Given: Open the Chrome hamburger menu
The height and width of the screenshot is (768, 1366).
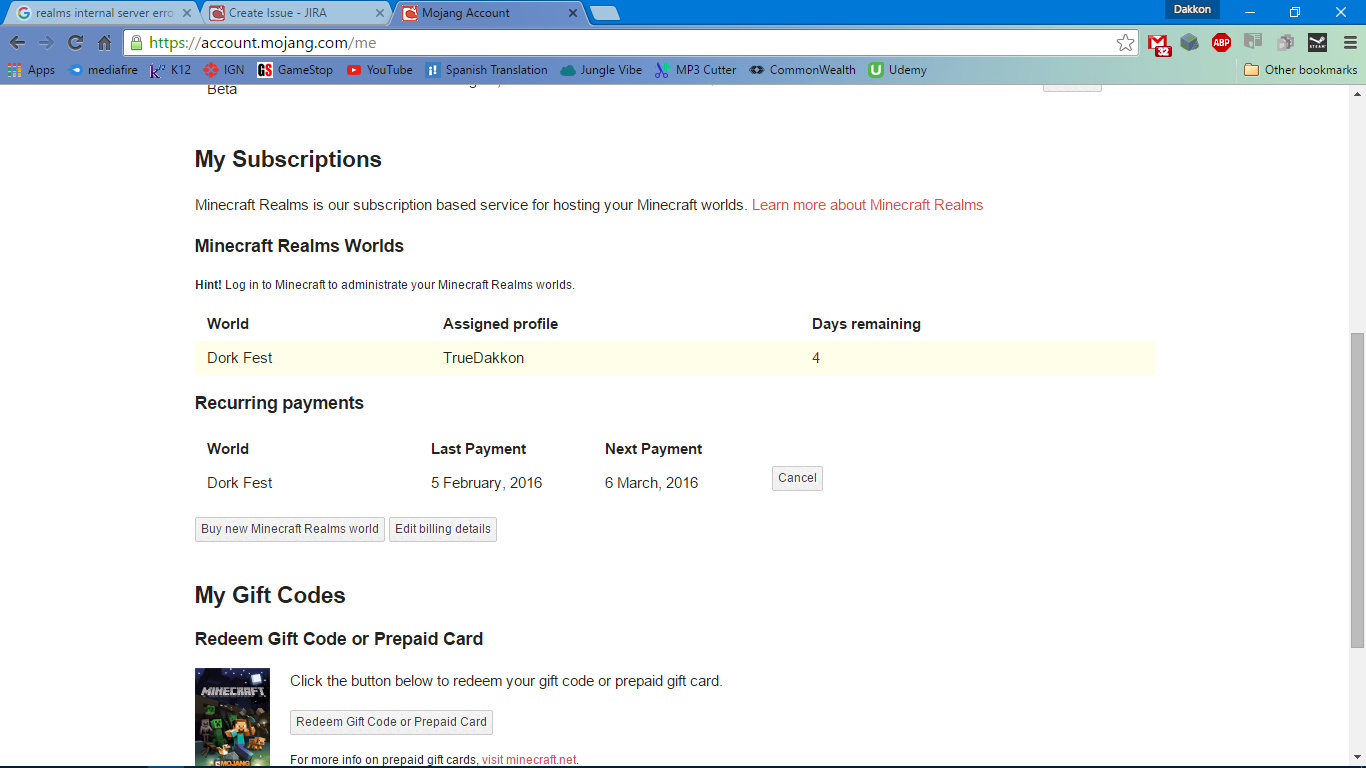Looking at the screenshot, I should tap(1350, 43).
